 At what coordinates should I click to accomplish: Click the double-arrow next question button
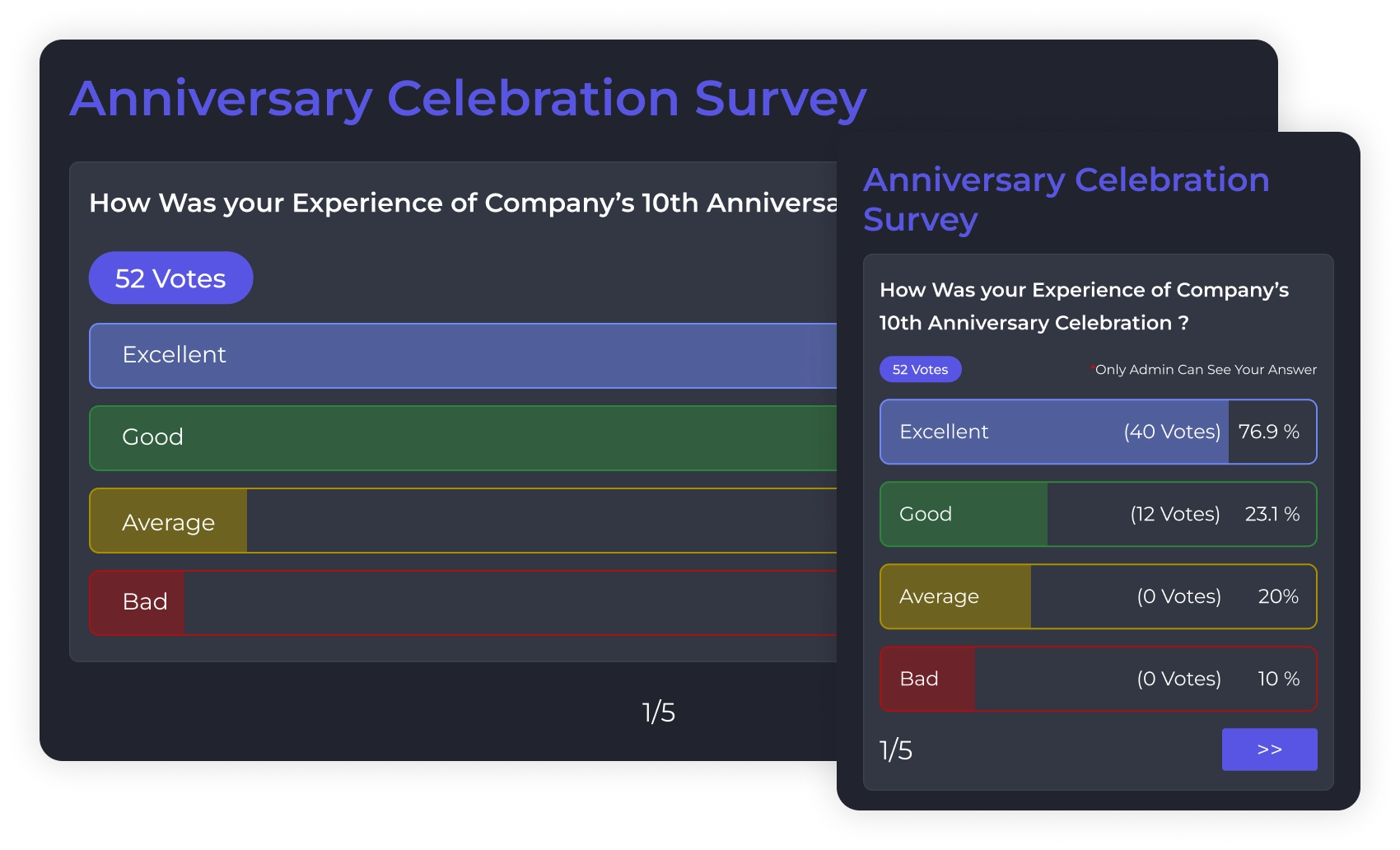tap(1269, 750)
